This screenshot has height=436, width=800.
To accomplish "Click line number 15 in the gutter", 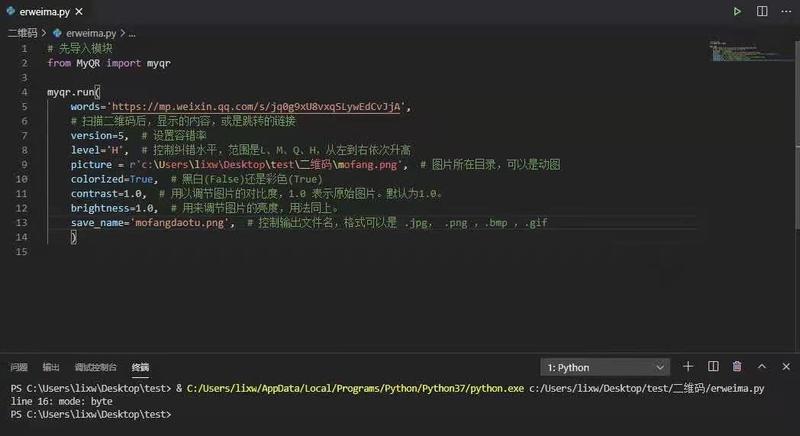I will pyautogui.click(x=21, y=251).
